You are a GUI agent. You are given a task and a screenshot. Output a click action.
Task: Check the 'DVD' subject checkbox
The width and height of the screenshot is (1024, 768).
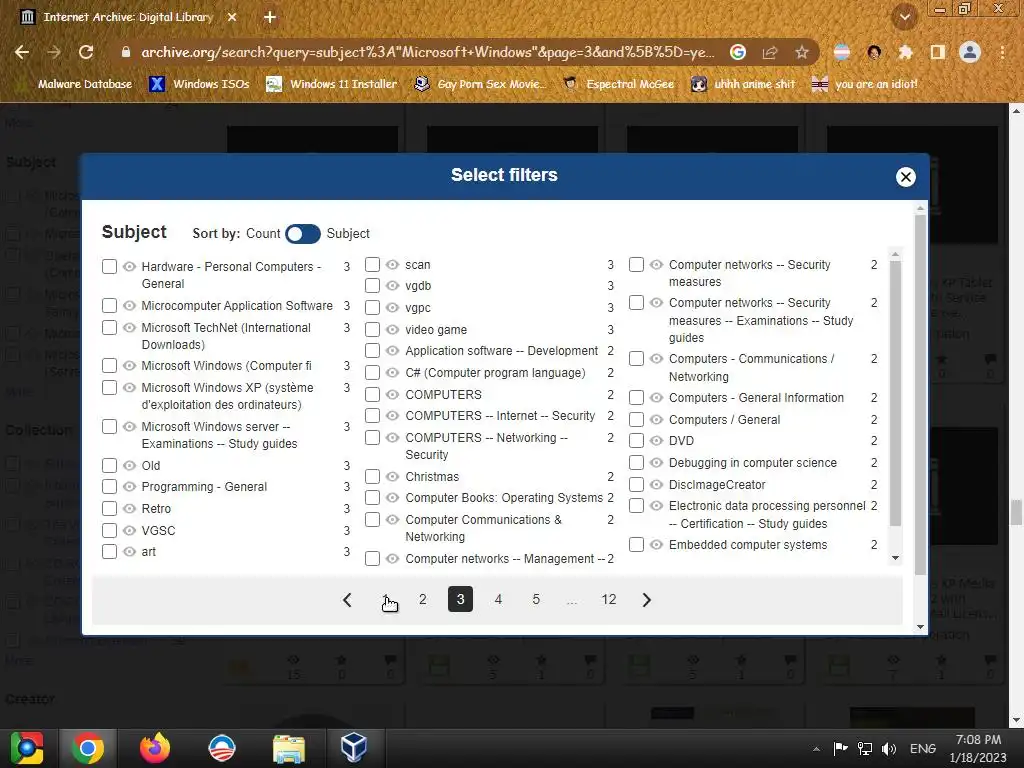[637, 441]
